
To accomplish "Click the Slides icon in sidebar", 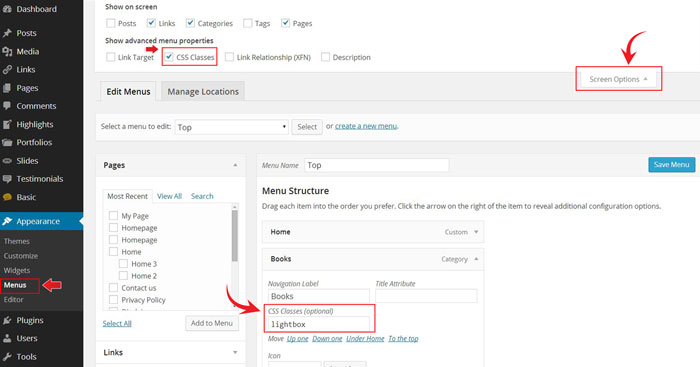I will 7,161.
